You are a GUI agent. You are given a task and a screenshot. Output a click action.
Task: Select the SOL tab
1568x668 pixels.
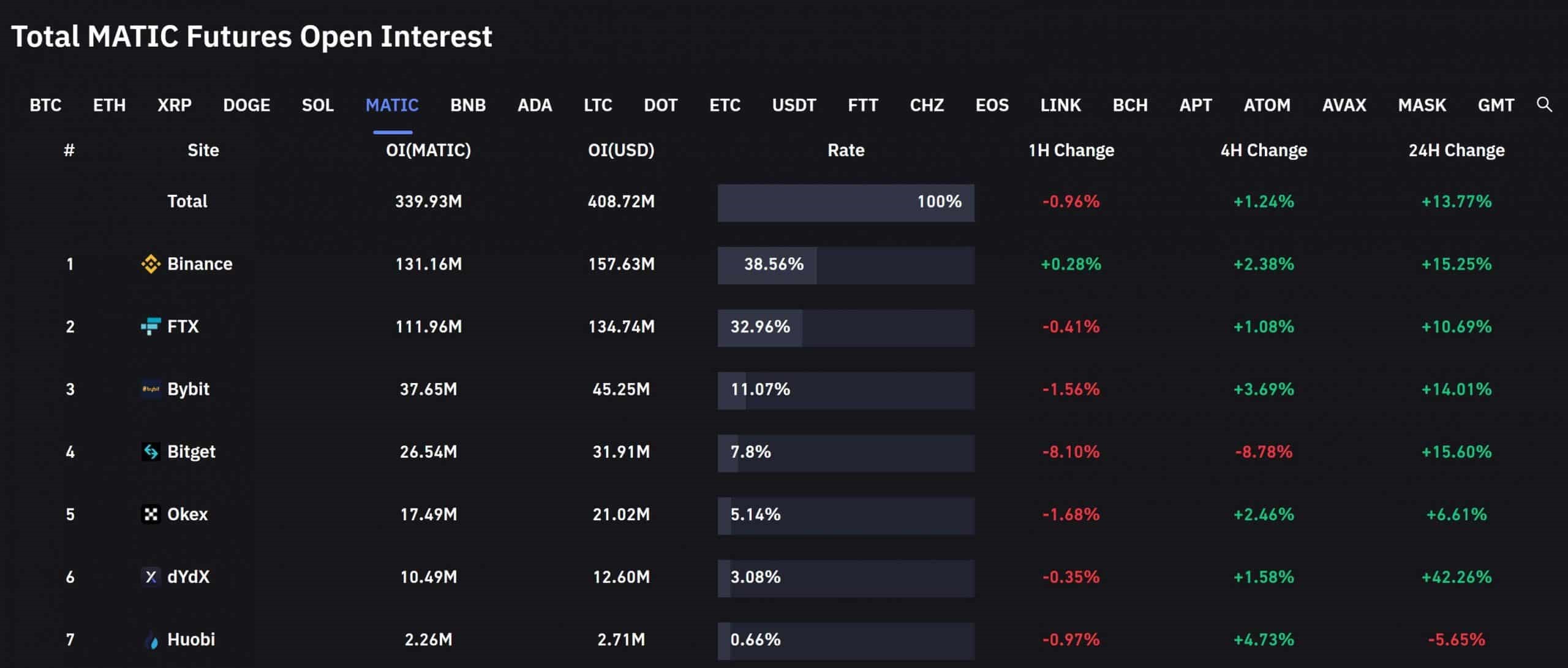click(x=317, y=105)
